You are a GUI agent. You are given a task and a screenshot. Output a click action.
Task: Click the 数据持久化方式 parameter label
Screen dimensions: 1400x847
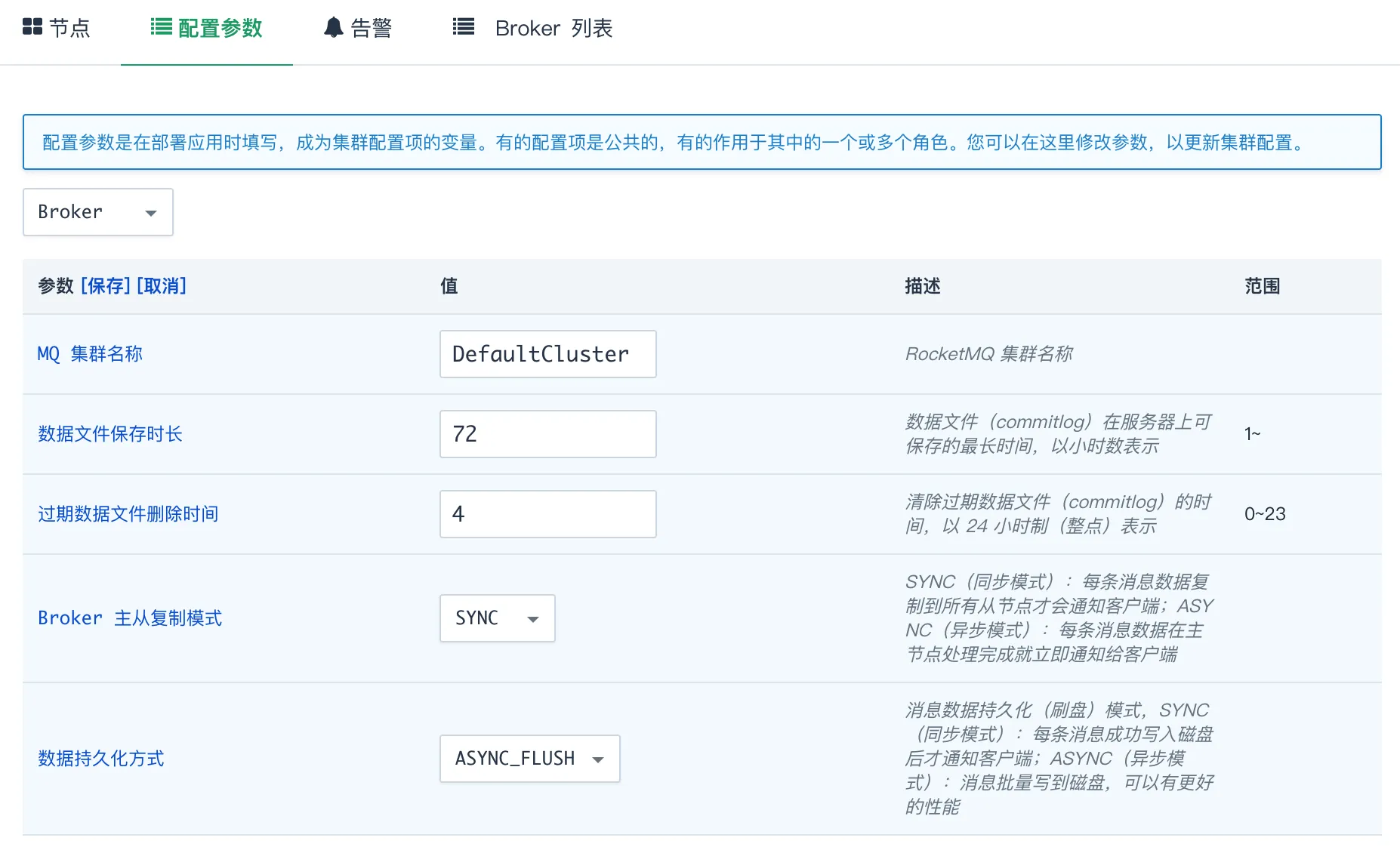point(101,759)
